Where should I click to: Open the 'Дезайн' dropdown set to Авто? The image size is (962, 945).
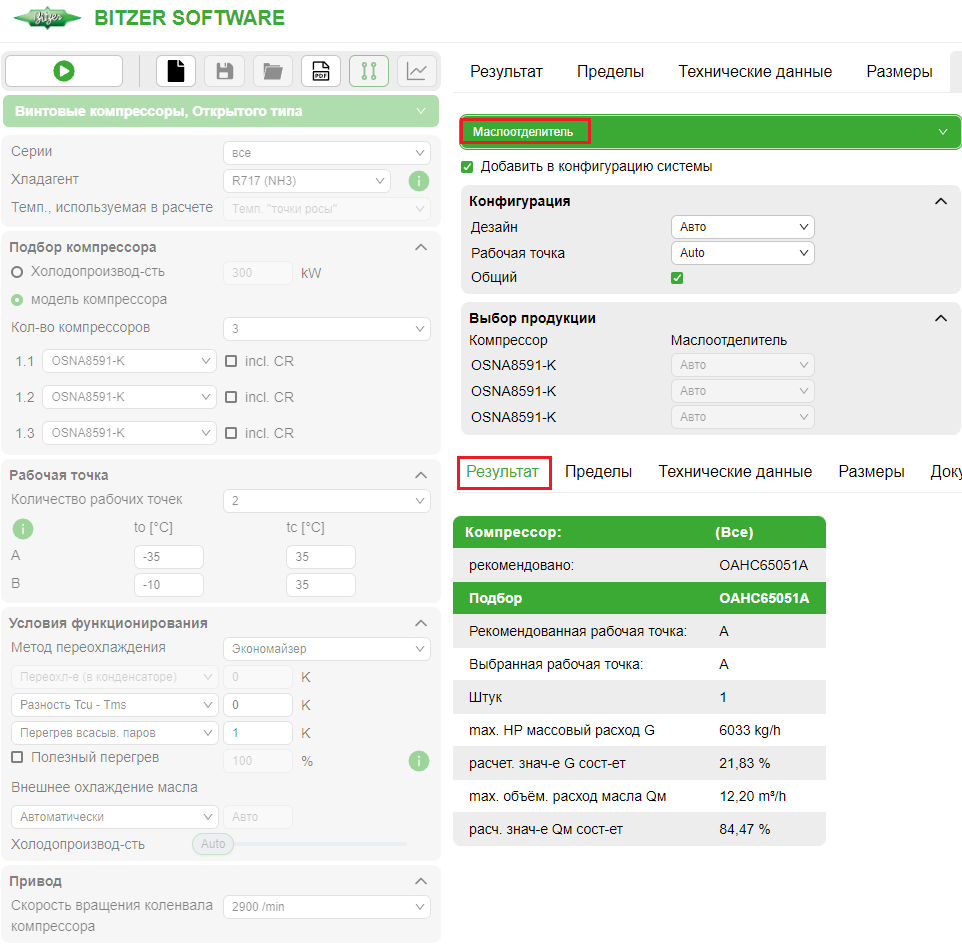click(x=742, y=227)
